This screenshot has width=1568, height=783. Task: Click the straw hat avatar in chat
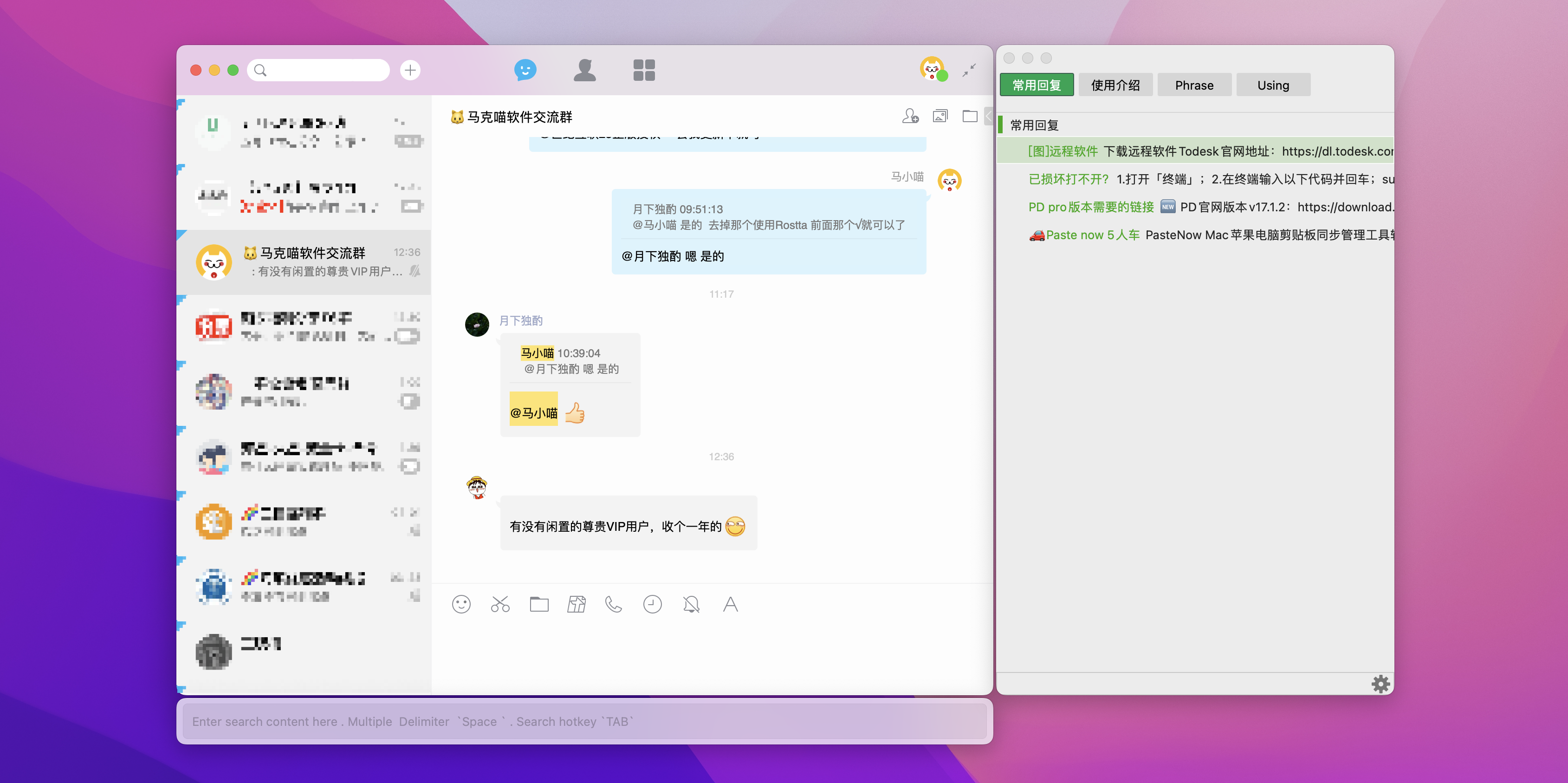coord(477,487)
